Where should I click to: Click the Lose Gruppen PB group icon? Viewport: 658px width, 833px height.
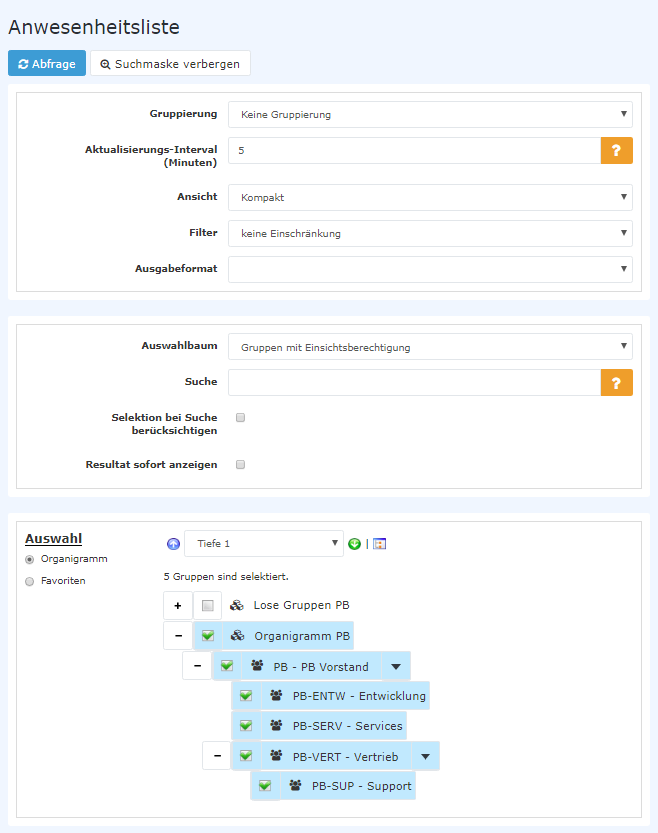tap(237, 605)
